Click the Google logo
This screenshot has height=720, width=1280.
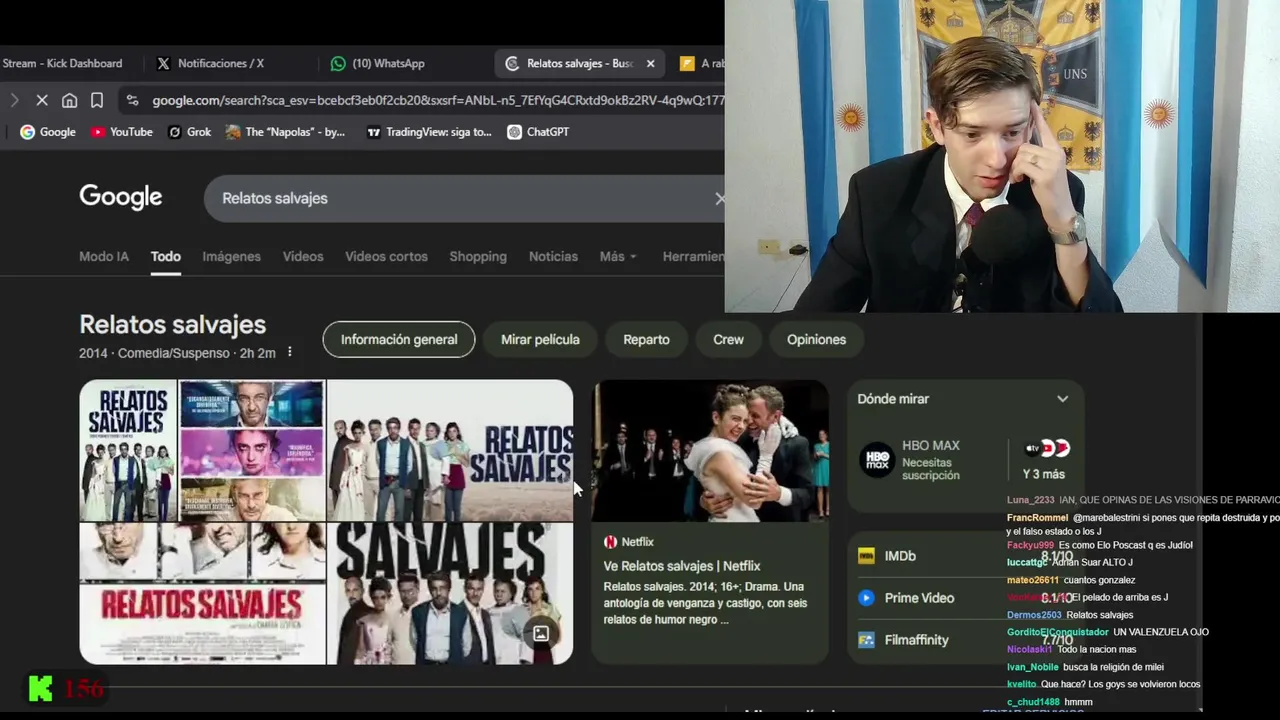pyautogui.click(x=120, y=197)
